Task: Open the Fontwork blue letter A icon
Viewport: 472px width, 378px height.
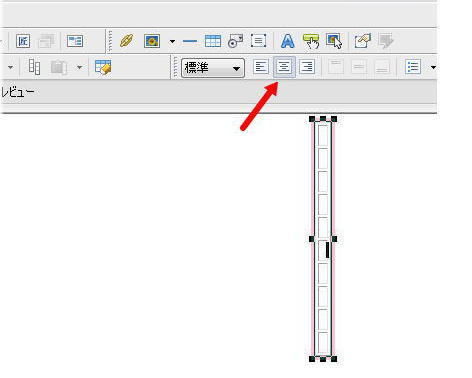Action: [x=288, y=41]
